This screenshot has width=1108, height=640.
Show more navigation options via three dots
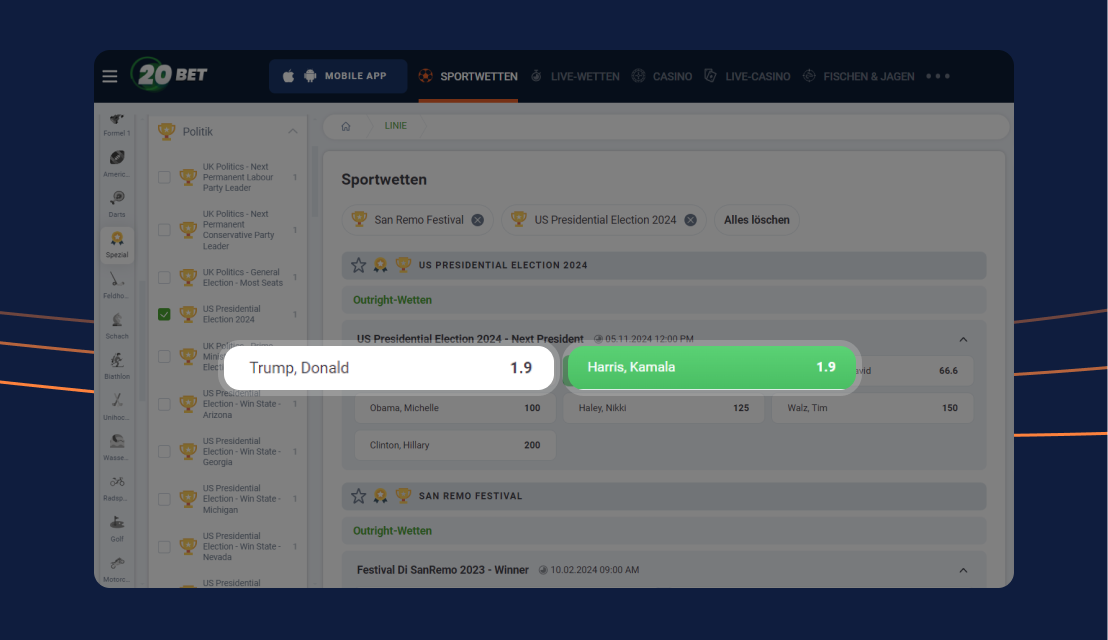coord(938,76)
